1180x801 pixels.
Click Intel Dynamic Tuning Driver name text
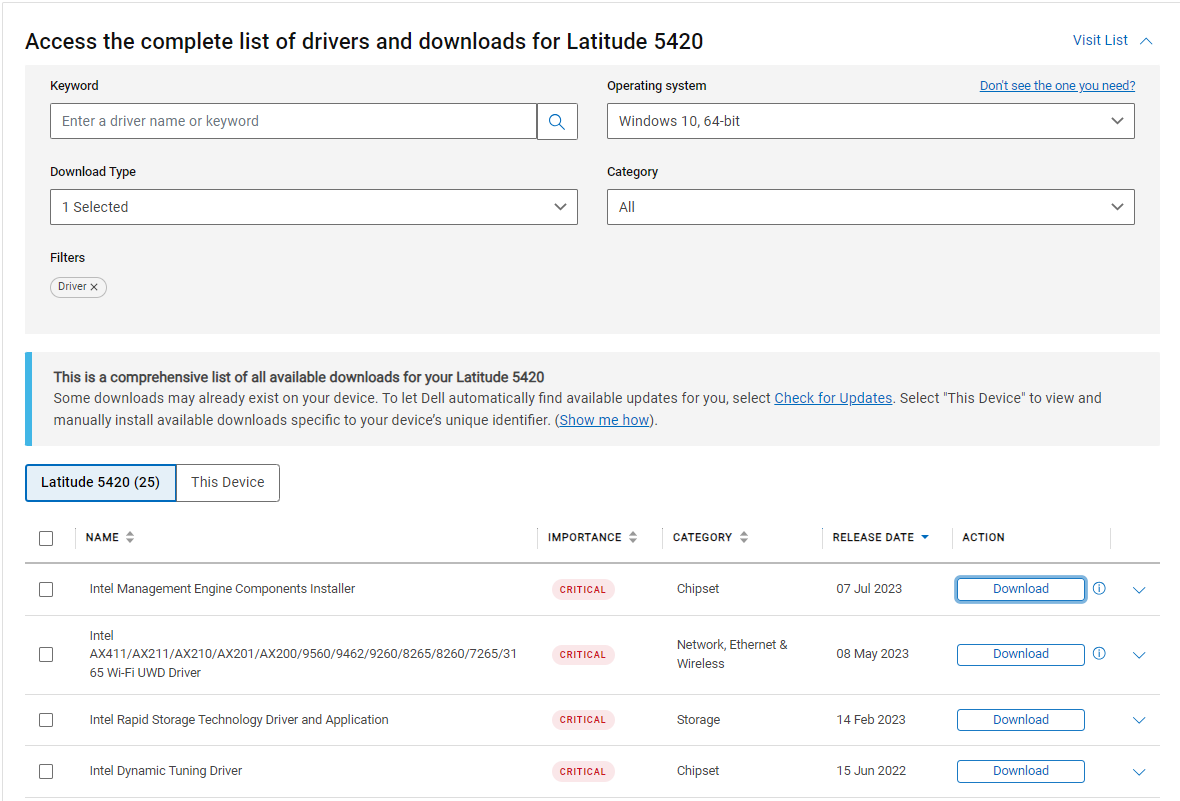pos(166,771)
